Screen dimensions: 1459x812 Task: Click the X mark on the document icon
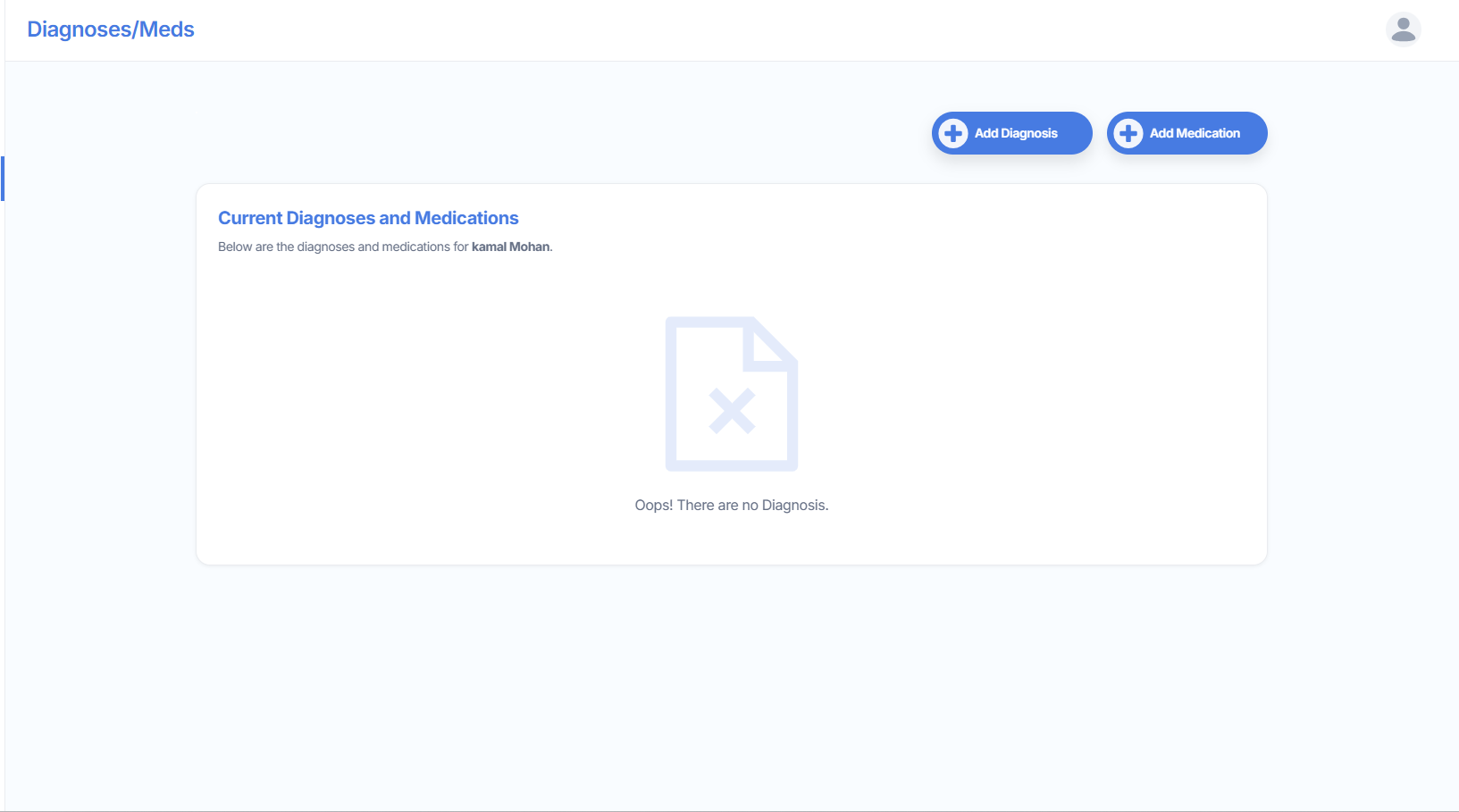coord(732,412)
